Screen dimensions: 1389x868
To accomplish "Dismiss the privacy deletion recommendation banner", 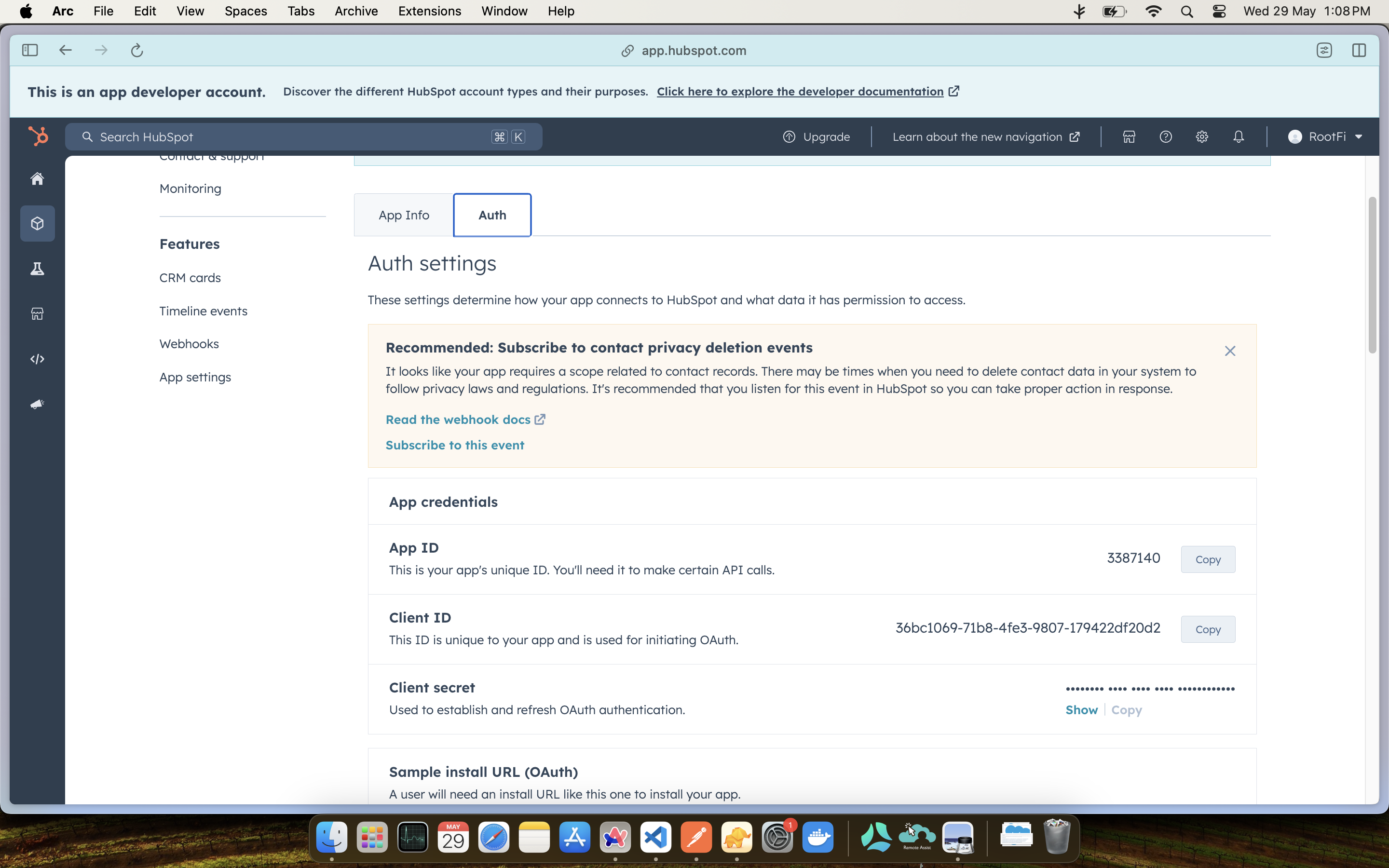I will 1229,351.
